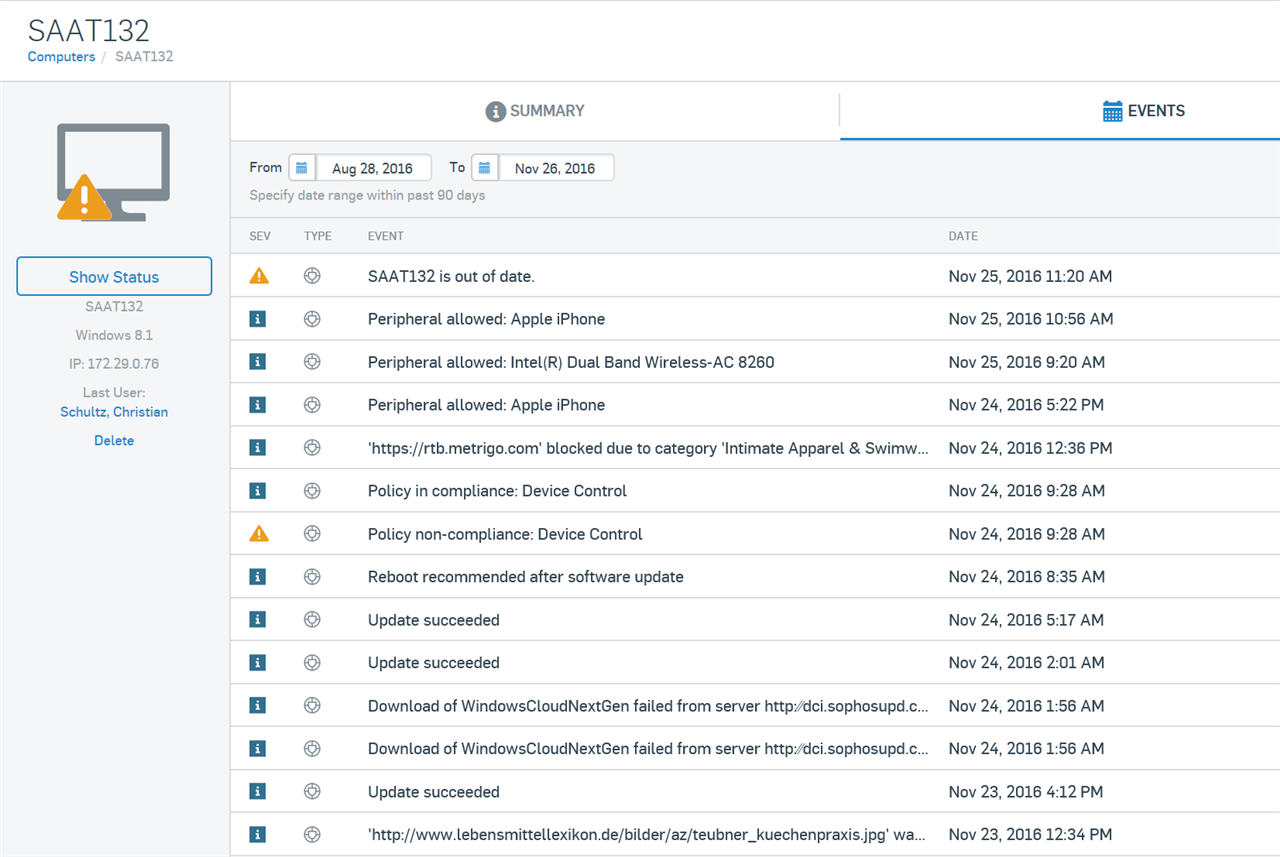
Task: Click 'Specify date range within past 90 days' hint
Action: pos(367,196)
